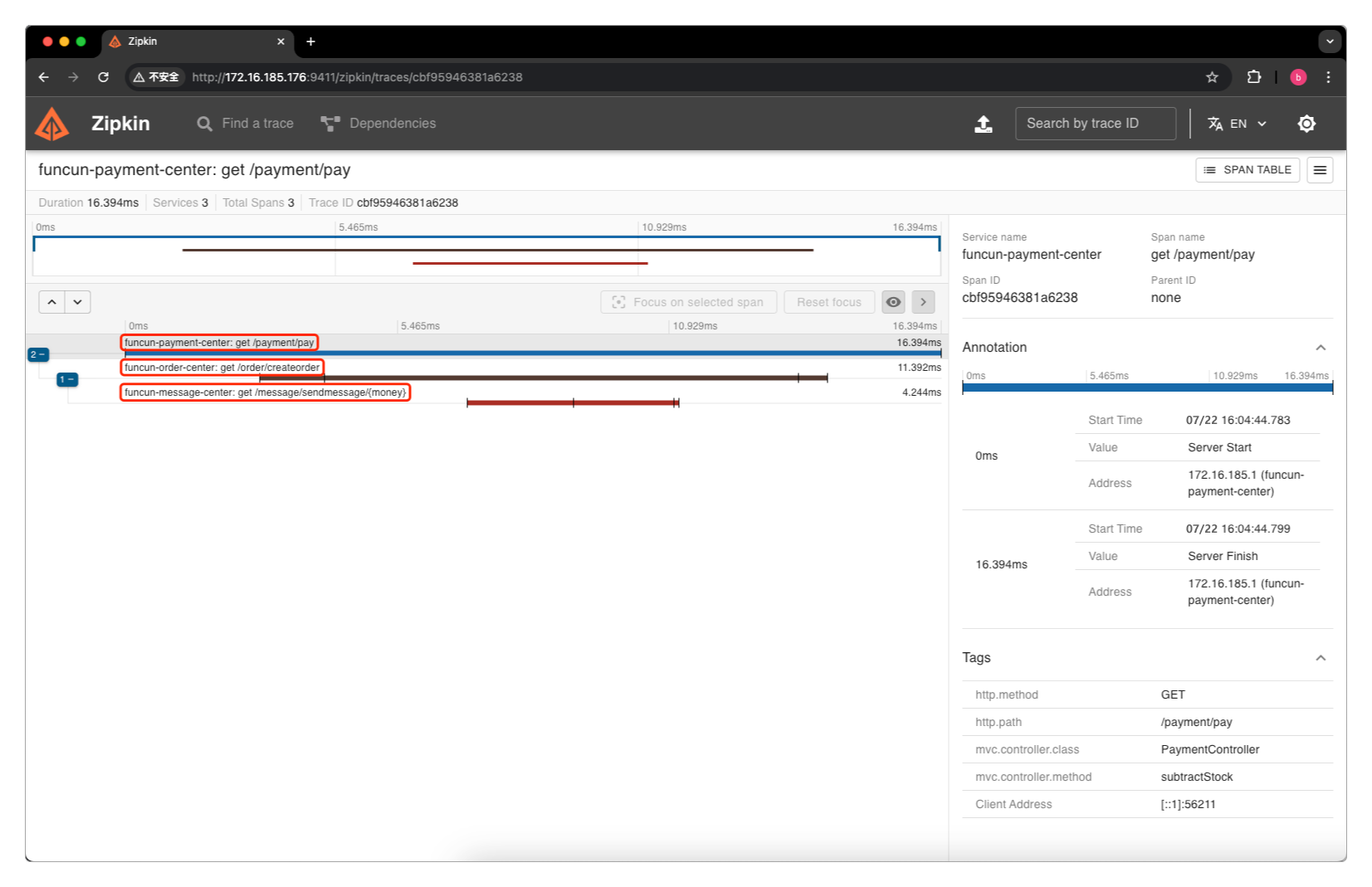Click browser back arrow

[44, 77]
